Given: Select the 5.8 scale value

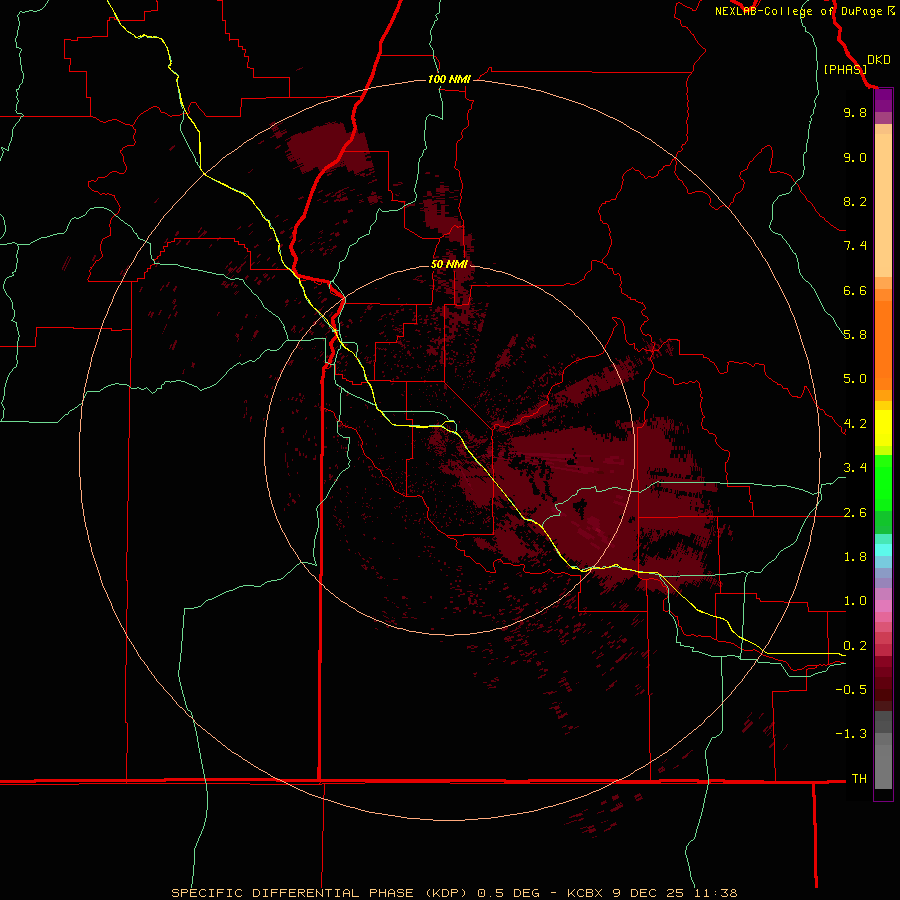Looking at the screenshot, I should point(855,335).
